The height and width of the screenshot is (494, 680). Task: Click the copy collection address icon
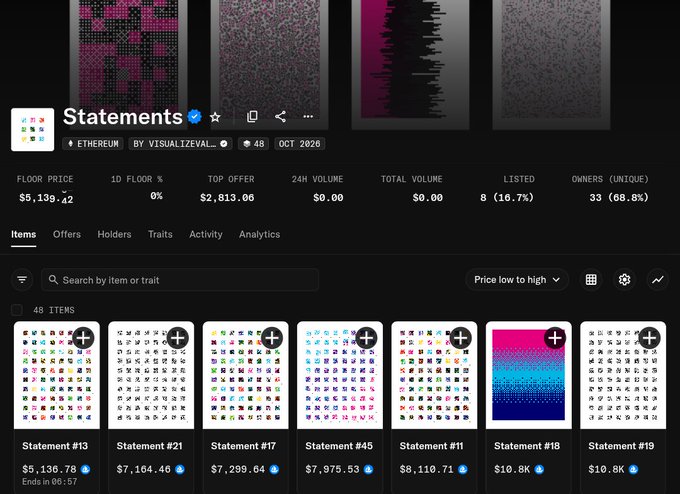click(252, 116)
